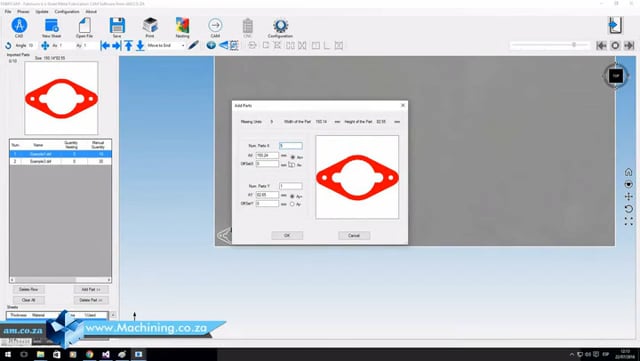The width and height of the screenshot is (640, 361).
Task: Open the Configuration menu
Action: (x=67, y=11)
